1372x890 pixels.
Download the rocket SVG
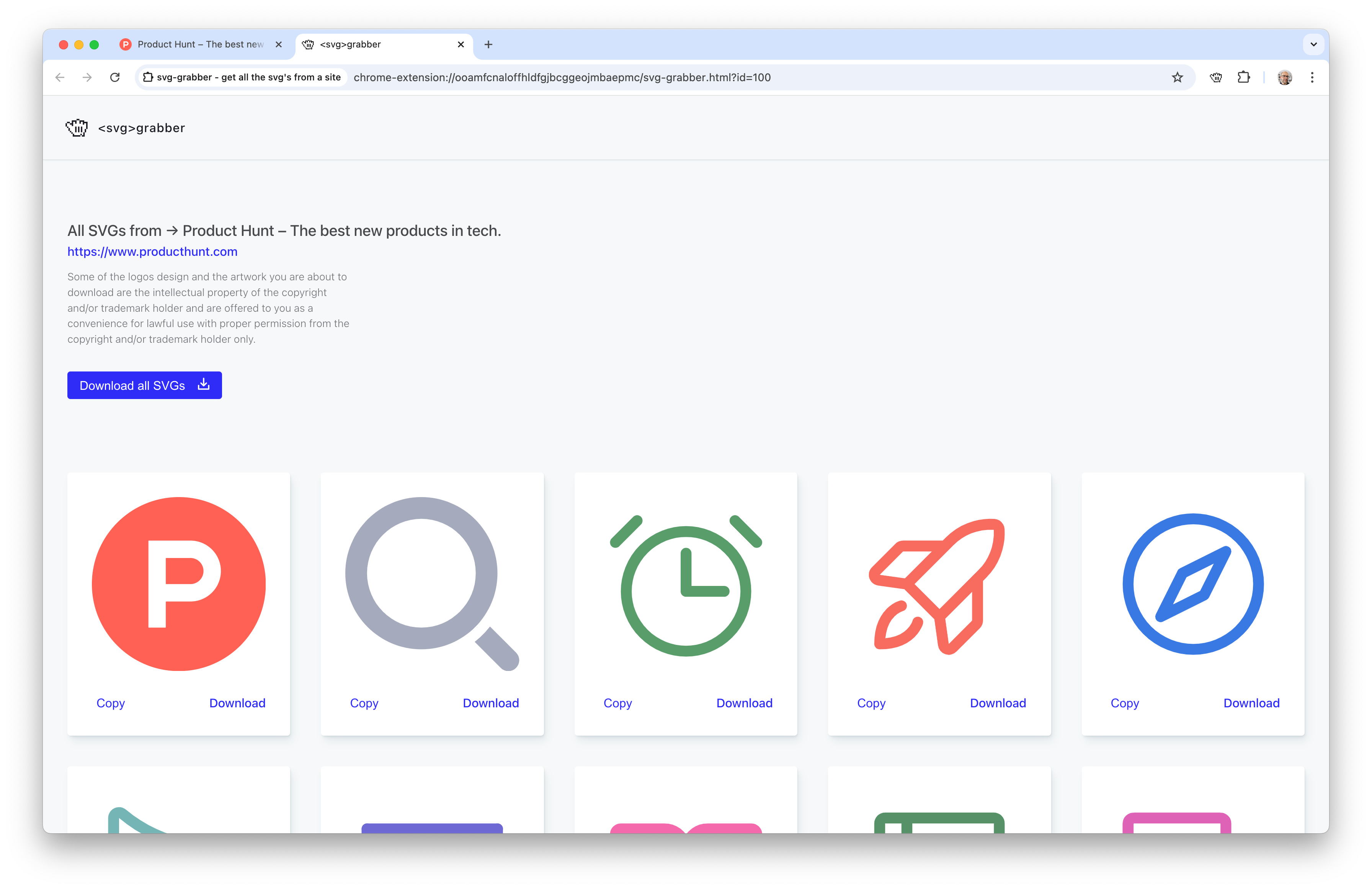(x=998, y=703)
